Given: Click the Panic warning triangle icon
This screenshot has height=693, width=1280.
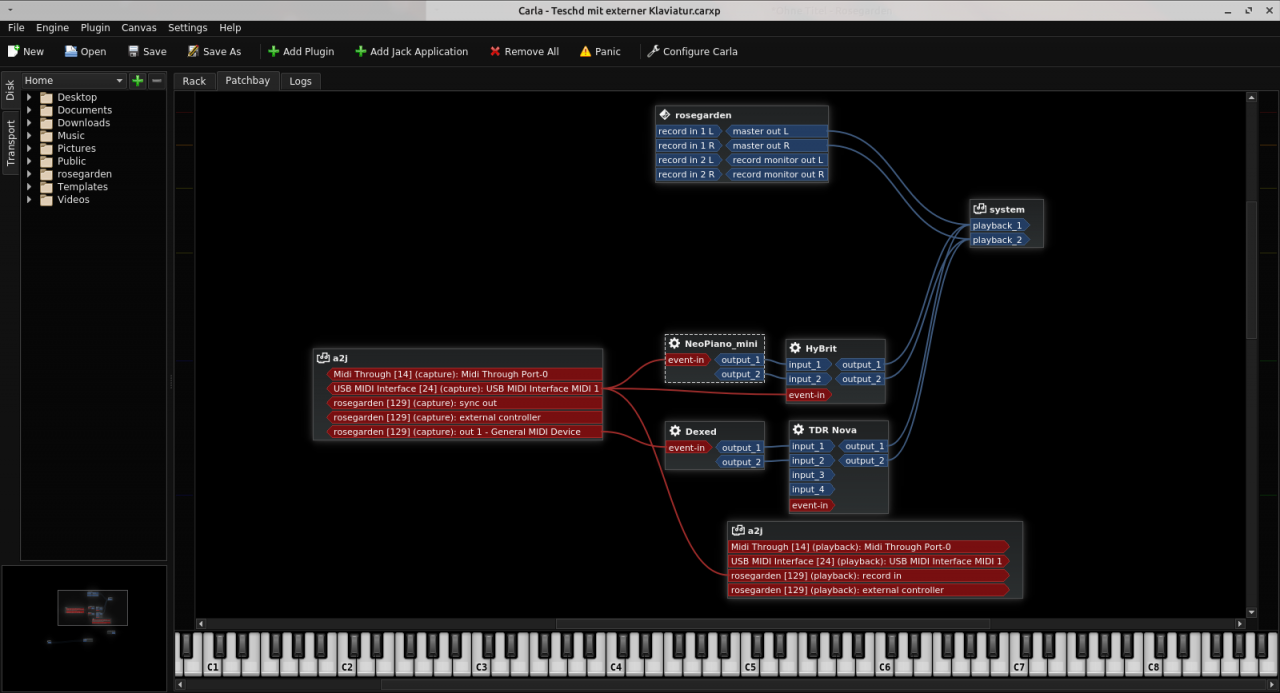Looking at the screenshot, I should [585, 51].
